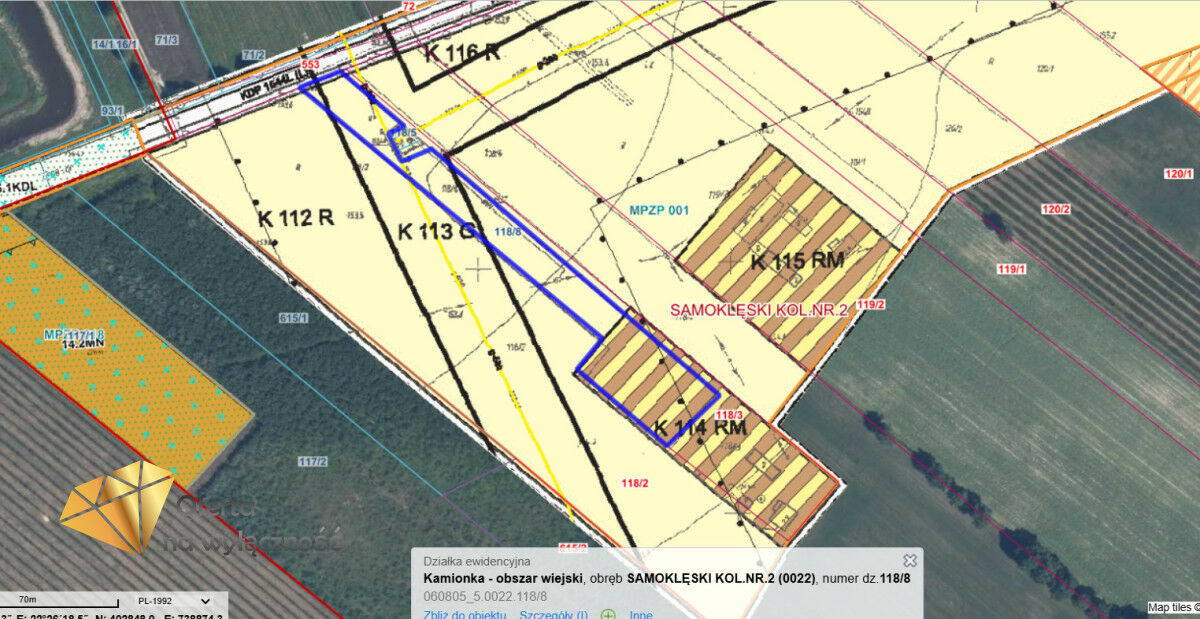The image size is (1200, 619).
Task: Open the 'Inne' options link
Action: tap(641, 613)
